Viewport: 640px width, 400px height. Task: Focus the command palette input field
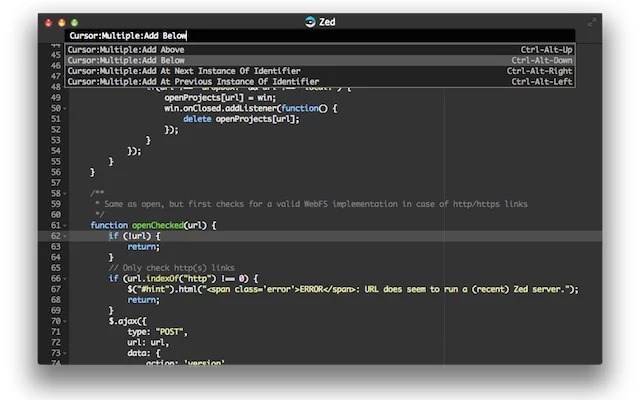pyautogui.click(x=320, y=36)
